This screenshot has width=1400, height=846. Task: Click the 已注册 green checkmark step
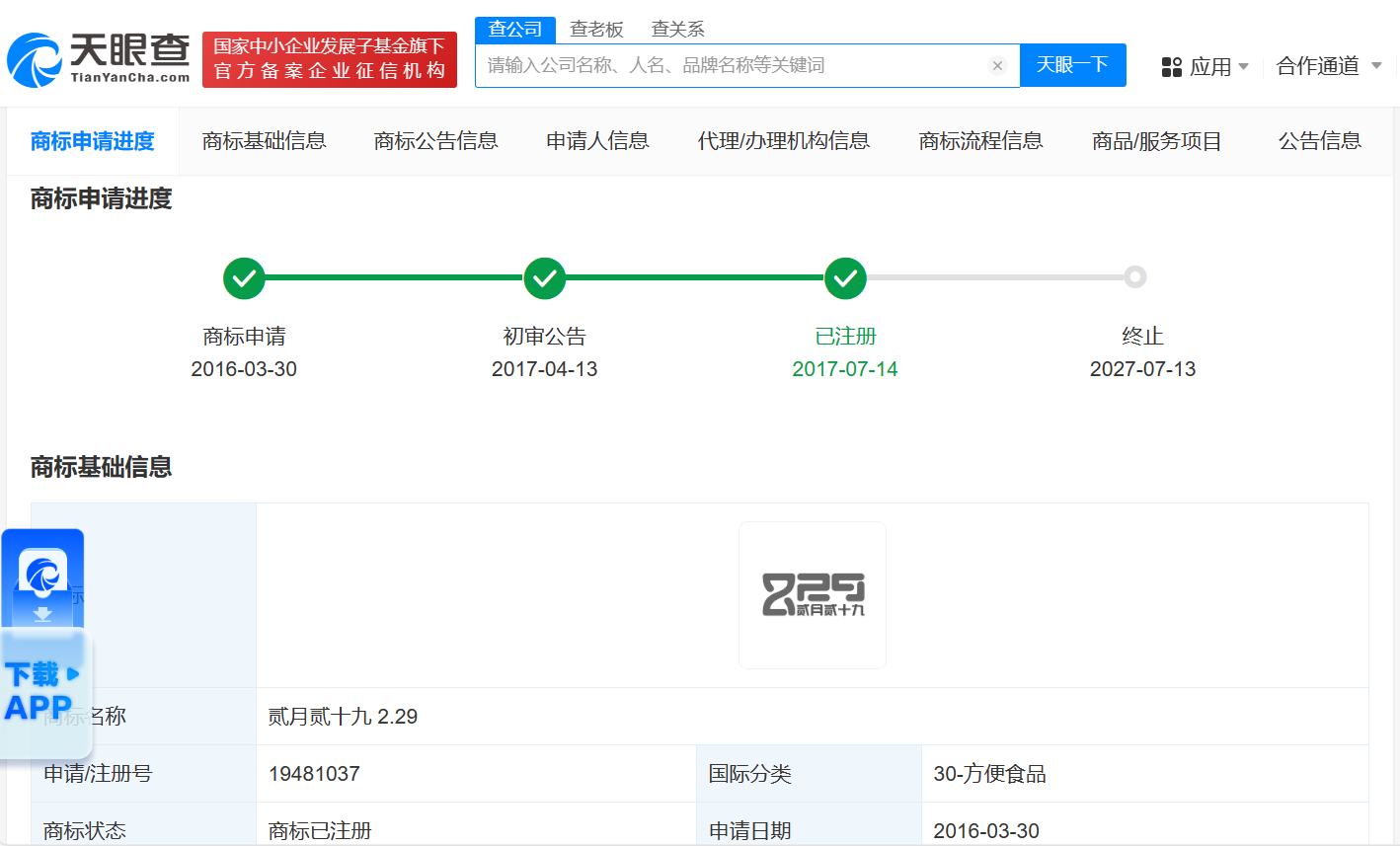845,278
